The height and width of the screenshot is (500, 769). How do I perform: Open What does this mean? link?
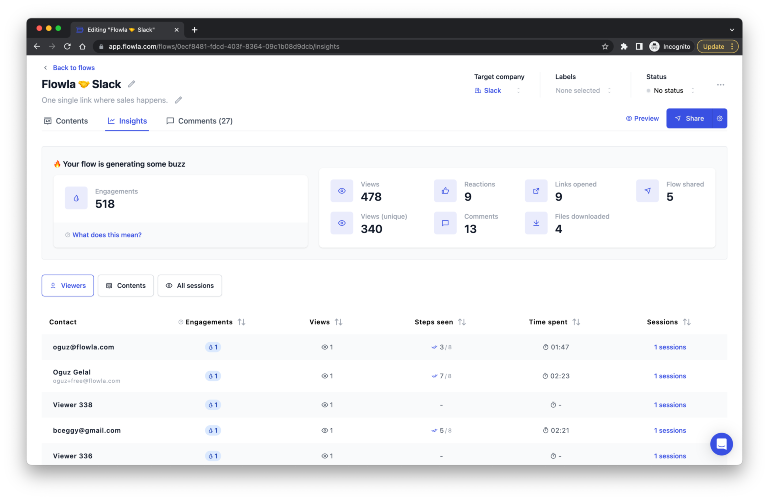click(x=103, y=235)
